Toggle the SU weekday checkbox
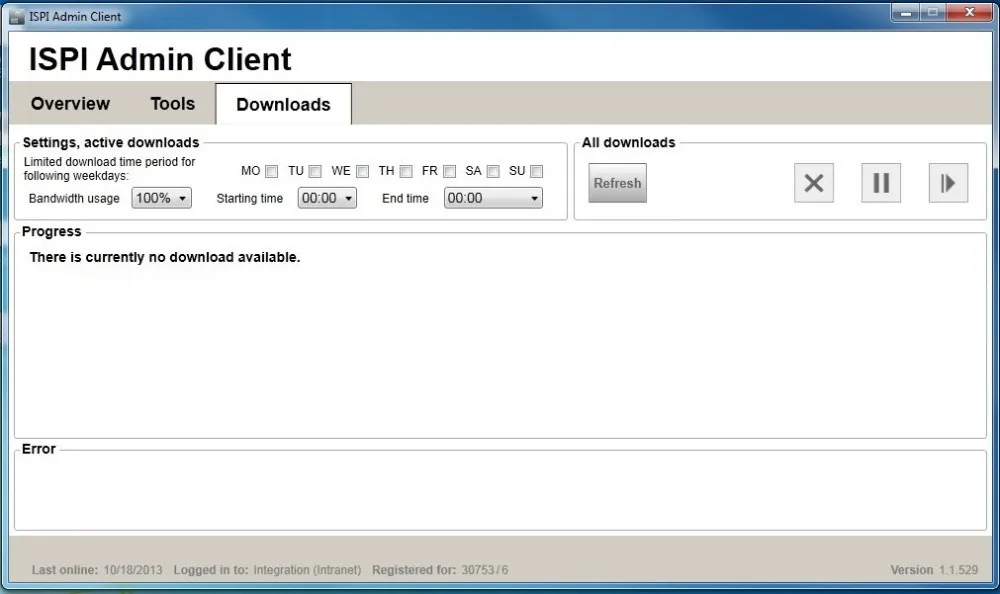Screen dimensions: 1000x594 point(536,171)
